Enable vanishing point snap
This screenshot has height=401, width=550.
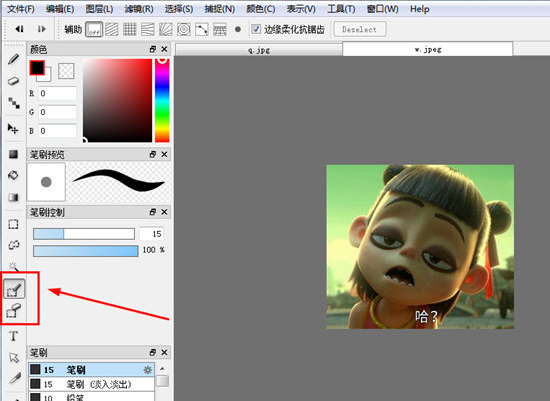148,29
